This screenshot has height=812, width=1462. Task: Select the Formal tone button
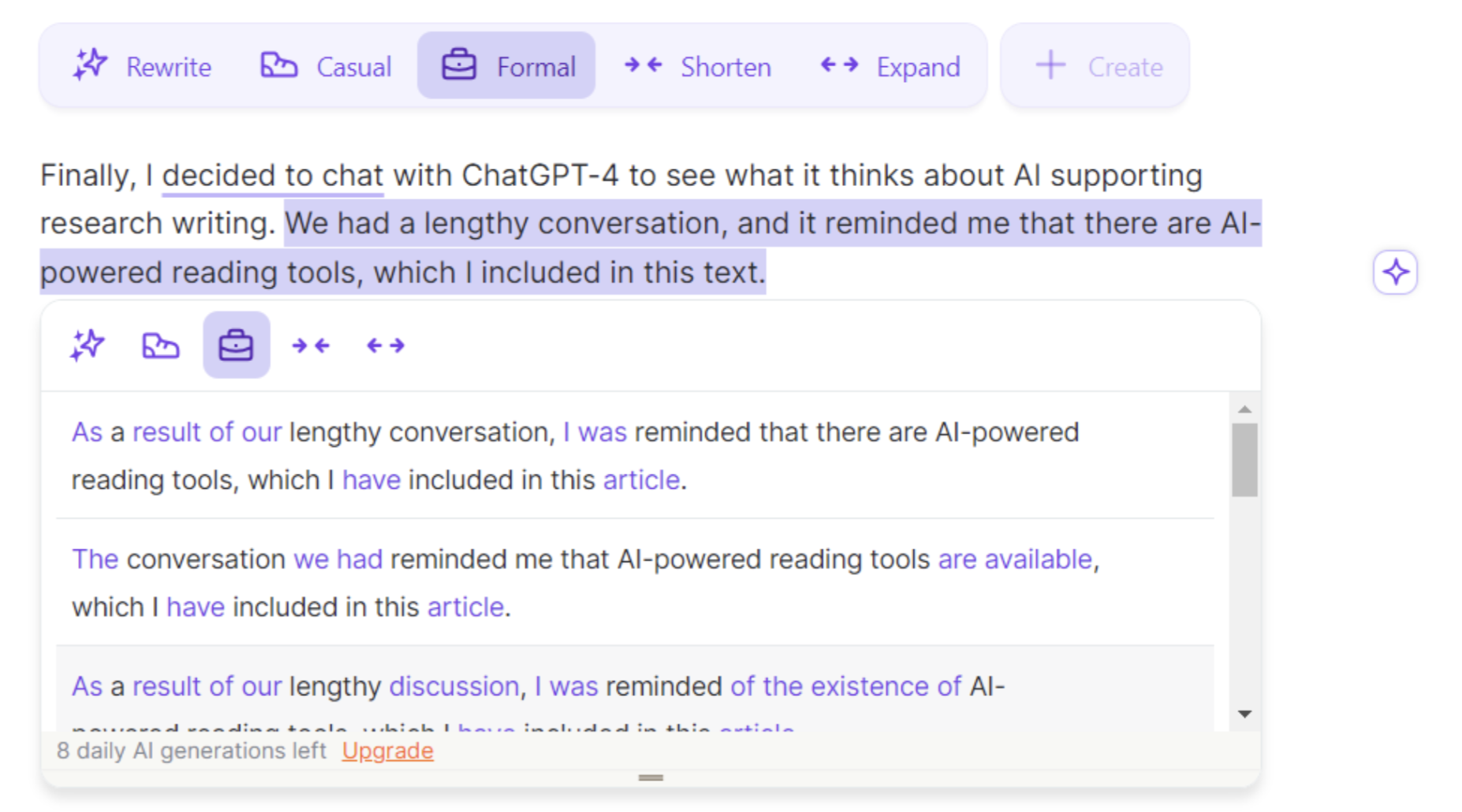coord(506,66)
